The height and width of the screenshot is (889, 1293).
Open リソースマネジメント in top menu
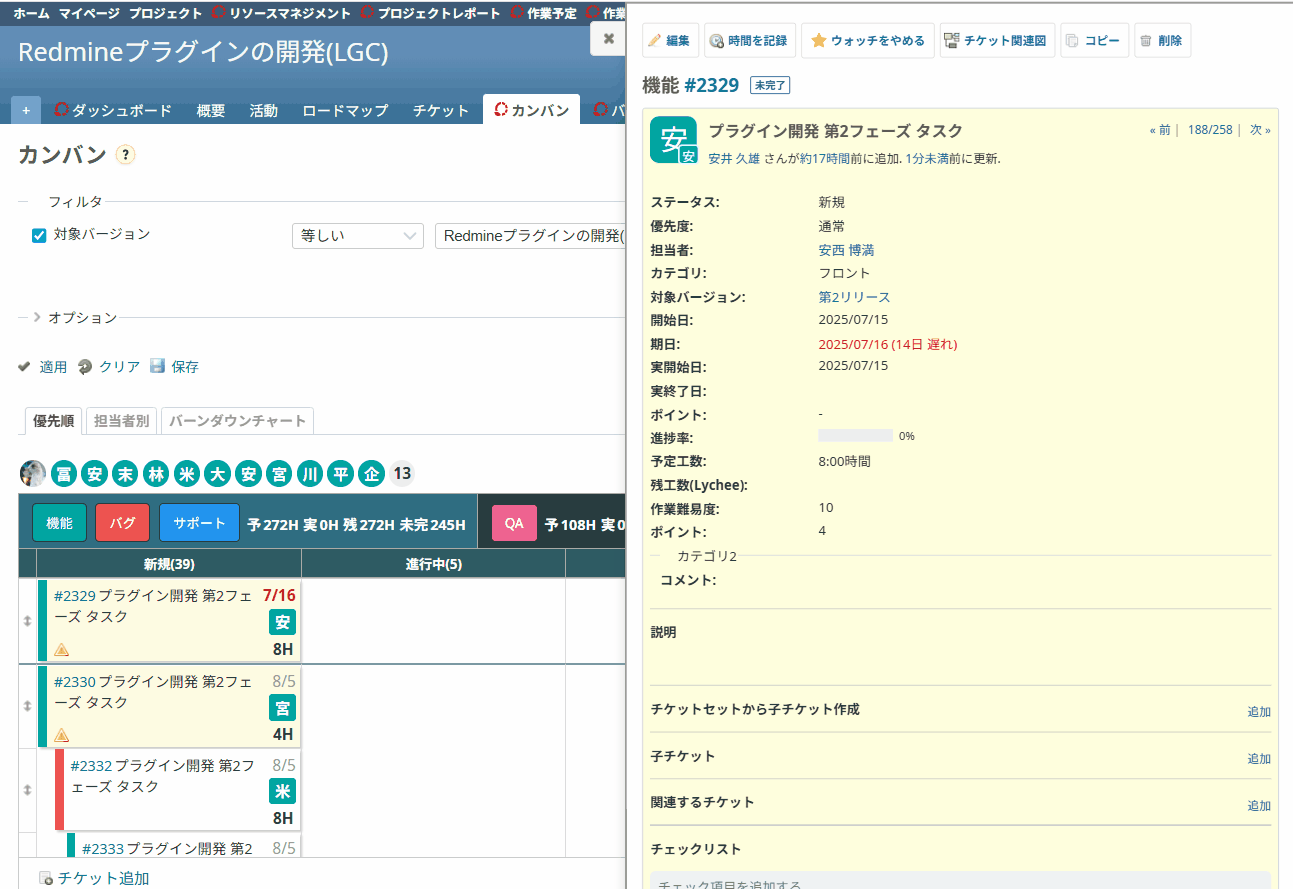coord(281,13)
